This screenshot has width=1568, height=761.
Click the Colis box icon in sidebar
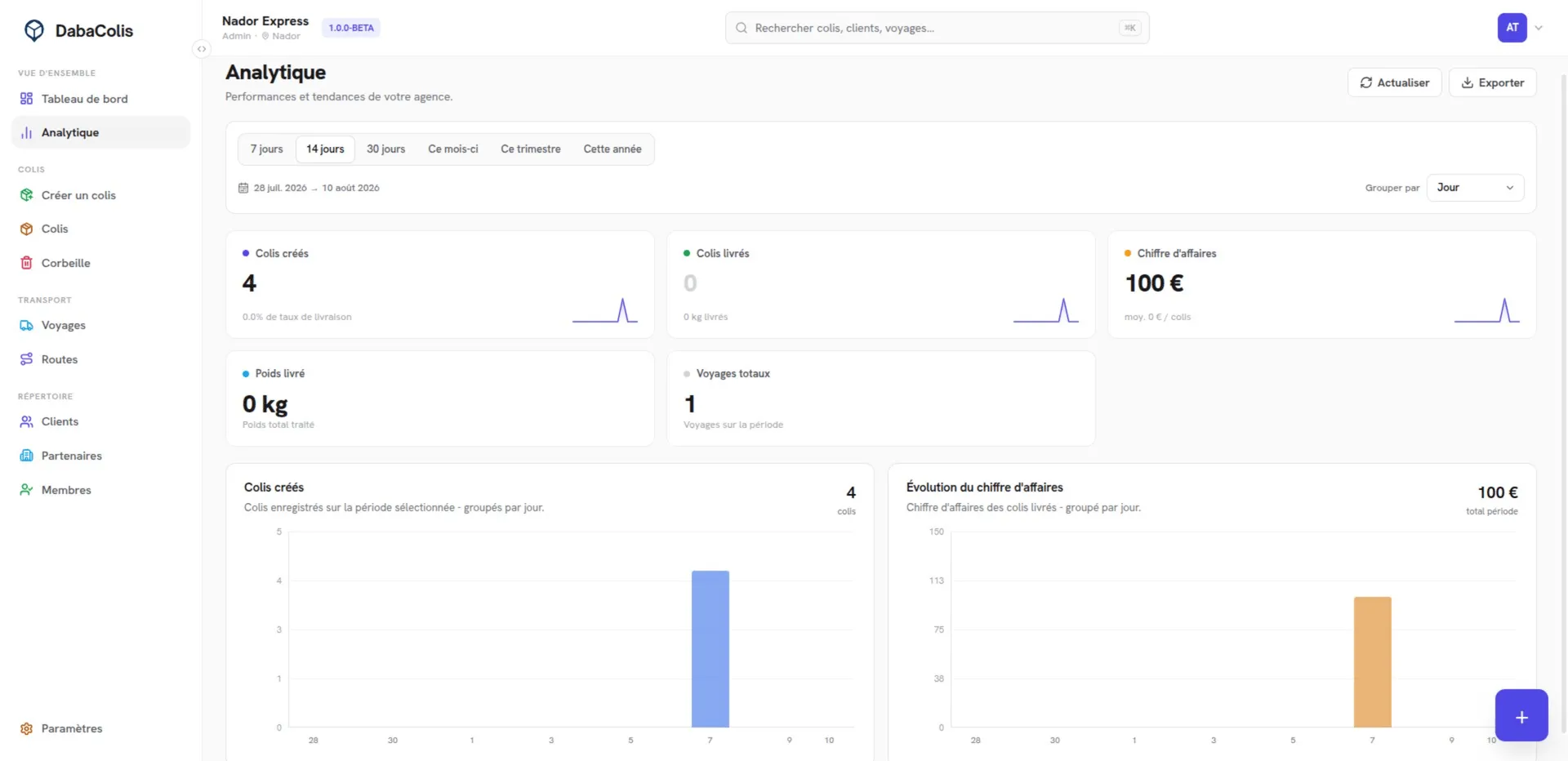pyautogui.click(x=26, y=229)
